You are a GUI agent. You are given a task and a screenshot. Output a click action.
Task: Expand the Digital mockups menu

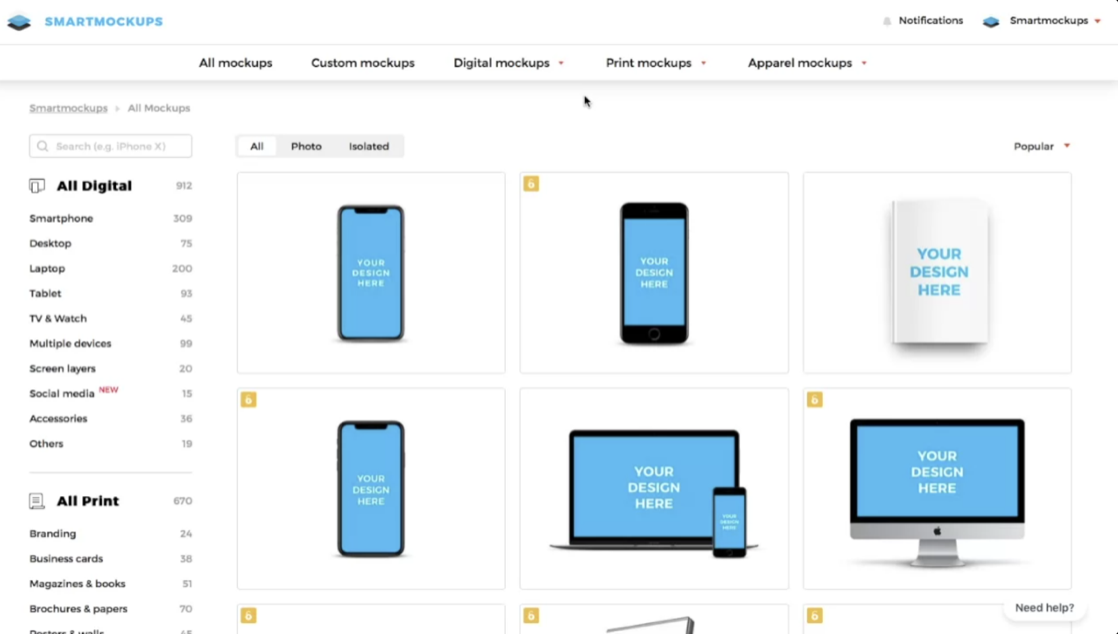[x=508, y=63]
